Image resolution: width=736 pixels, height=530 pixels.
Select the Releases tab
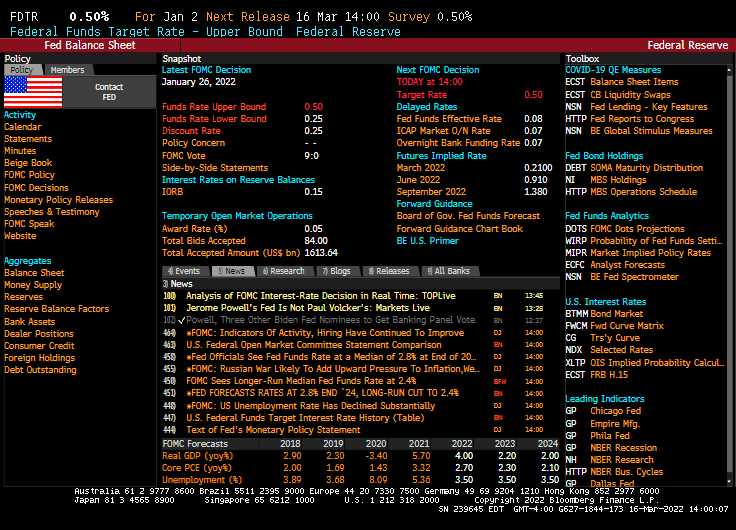(x=388, y=271)
